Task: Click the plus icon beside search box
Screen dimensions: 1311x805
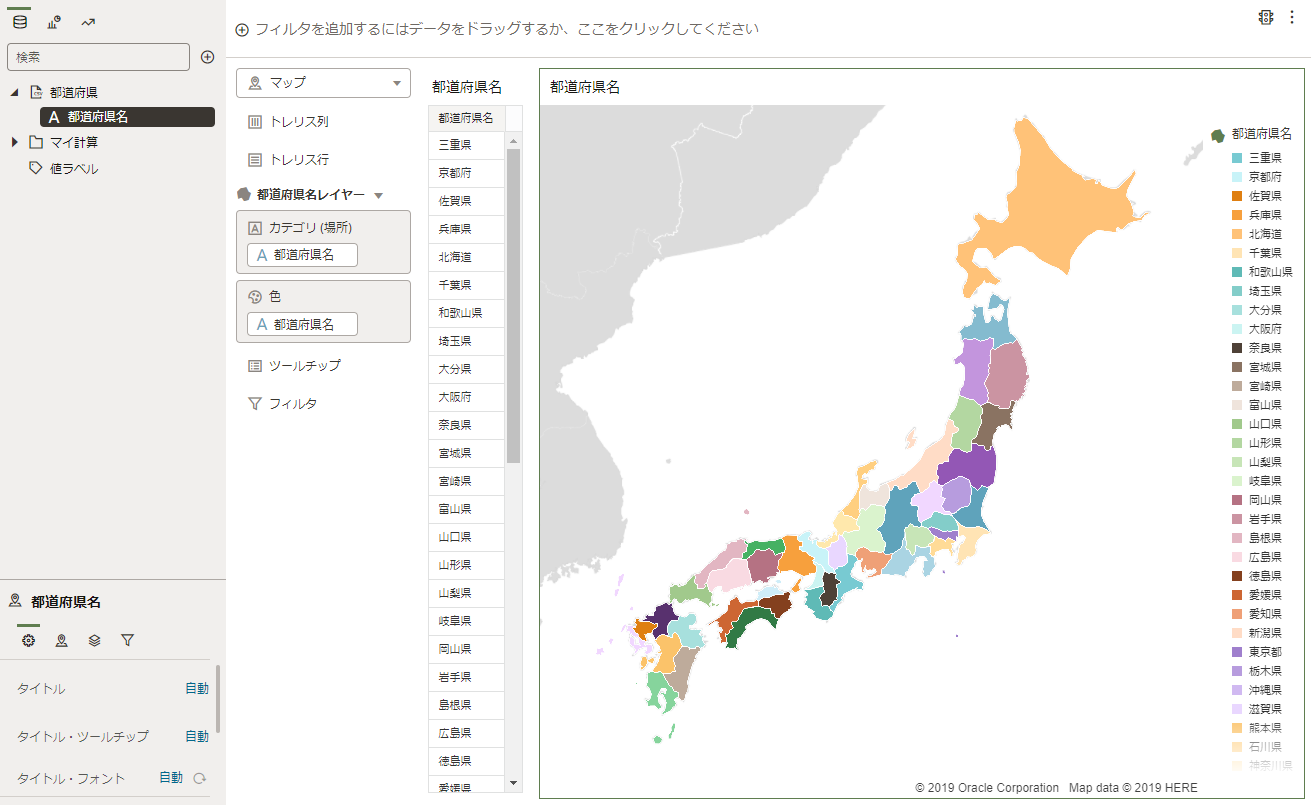Action: (x=208, y=57)
